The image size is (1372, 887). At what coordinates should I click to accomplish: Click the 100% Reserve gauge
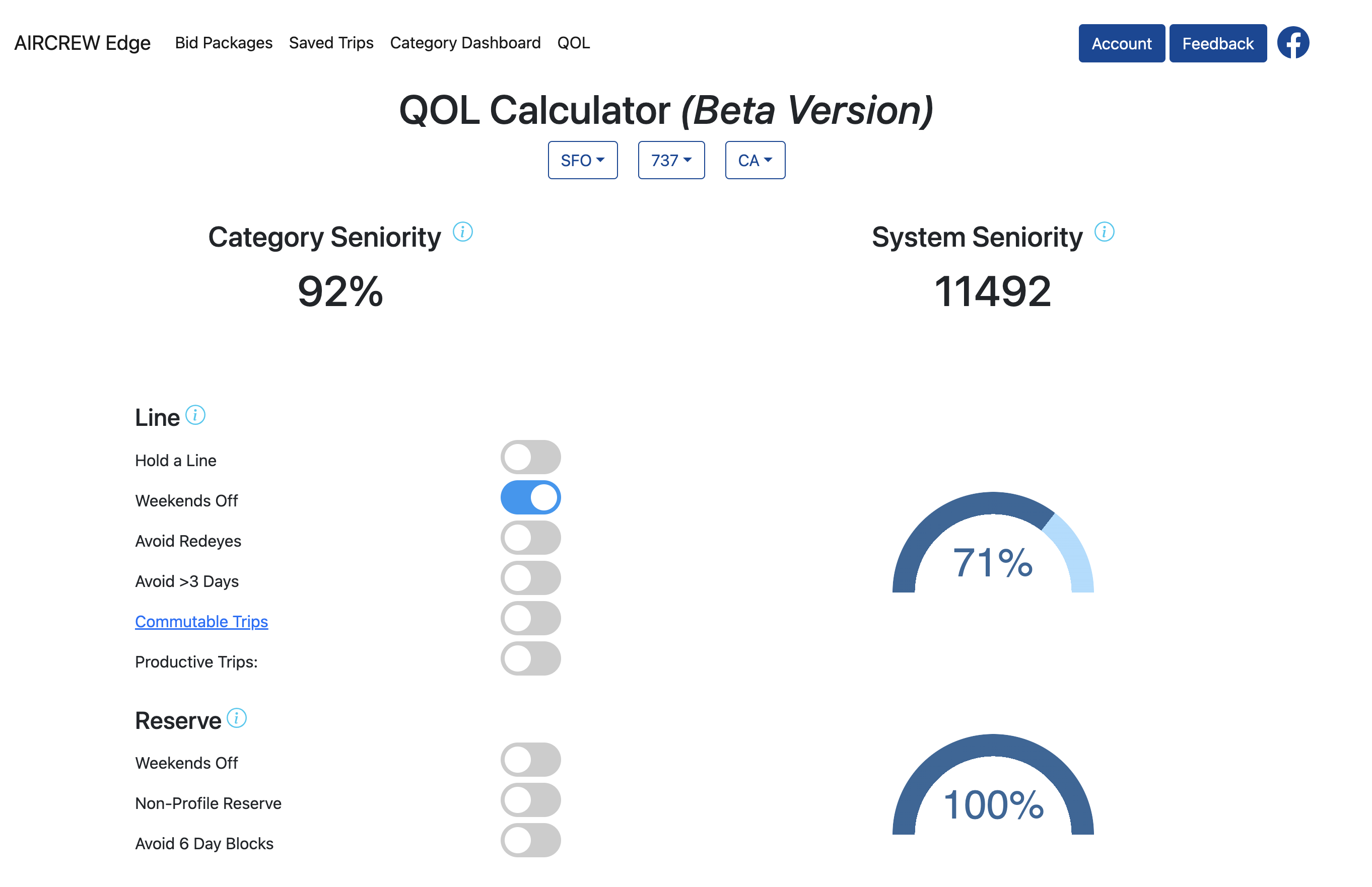992,784
